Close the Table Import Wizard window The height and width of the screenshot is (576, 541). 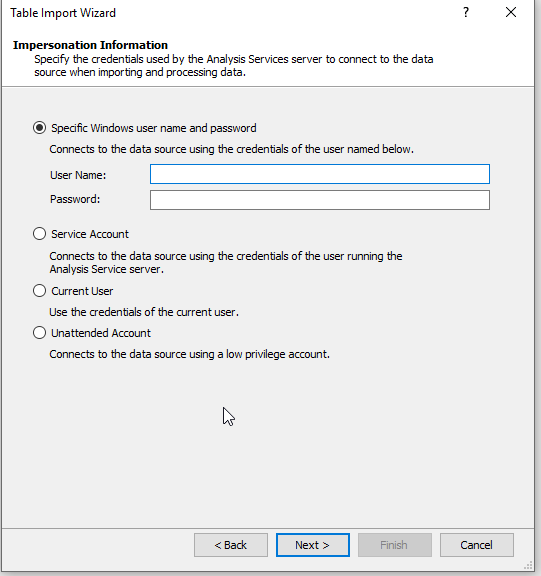(511, 12)
